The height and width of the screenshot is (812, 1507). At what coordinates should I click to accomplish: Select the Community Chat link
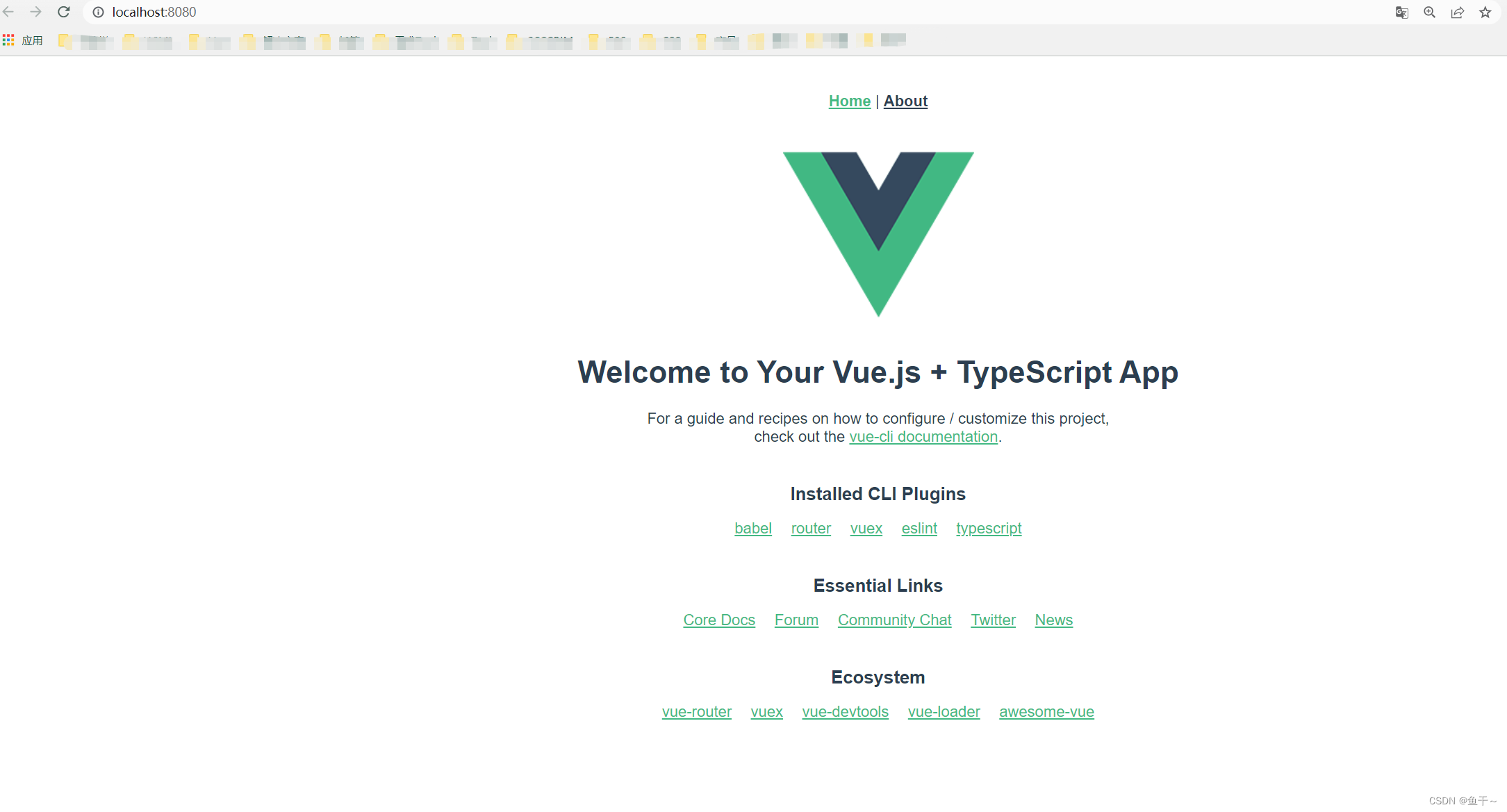coord(893,620)
